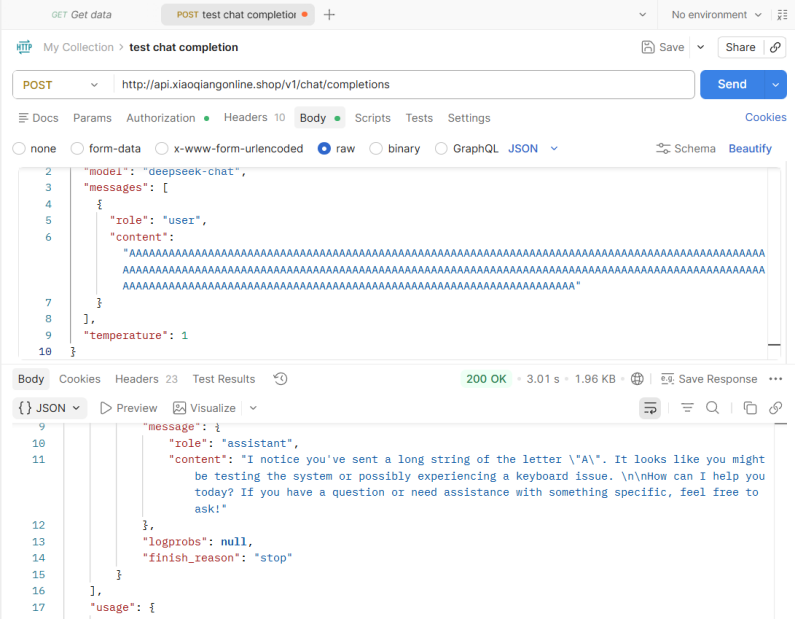Switch to the Get data tab
The width and height of the screenshot is (796, 619).
click(x=82, y=15)
